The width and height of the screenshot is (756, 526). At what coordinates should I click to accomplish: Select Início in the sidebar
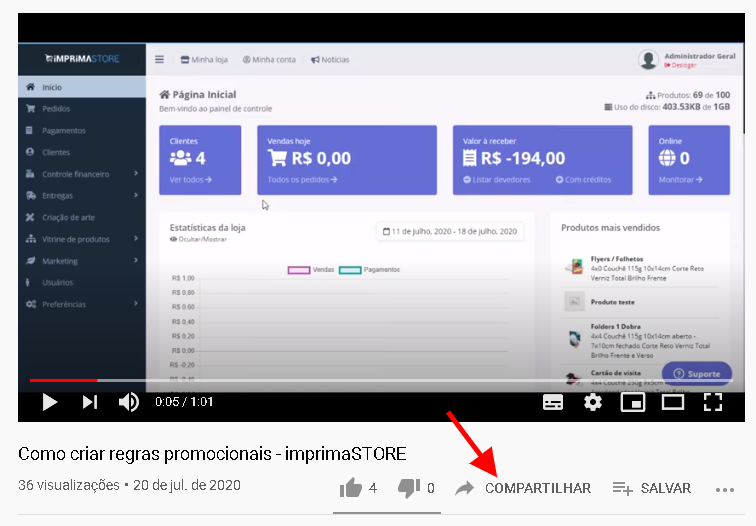click(x=82, y=87)
